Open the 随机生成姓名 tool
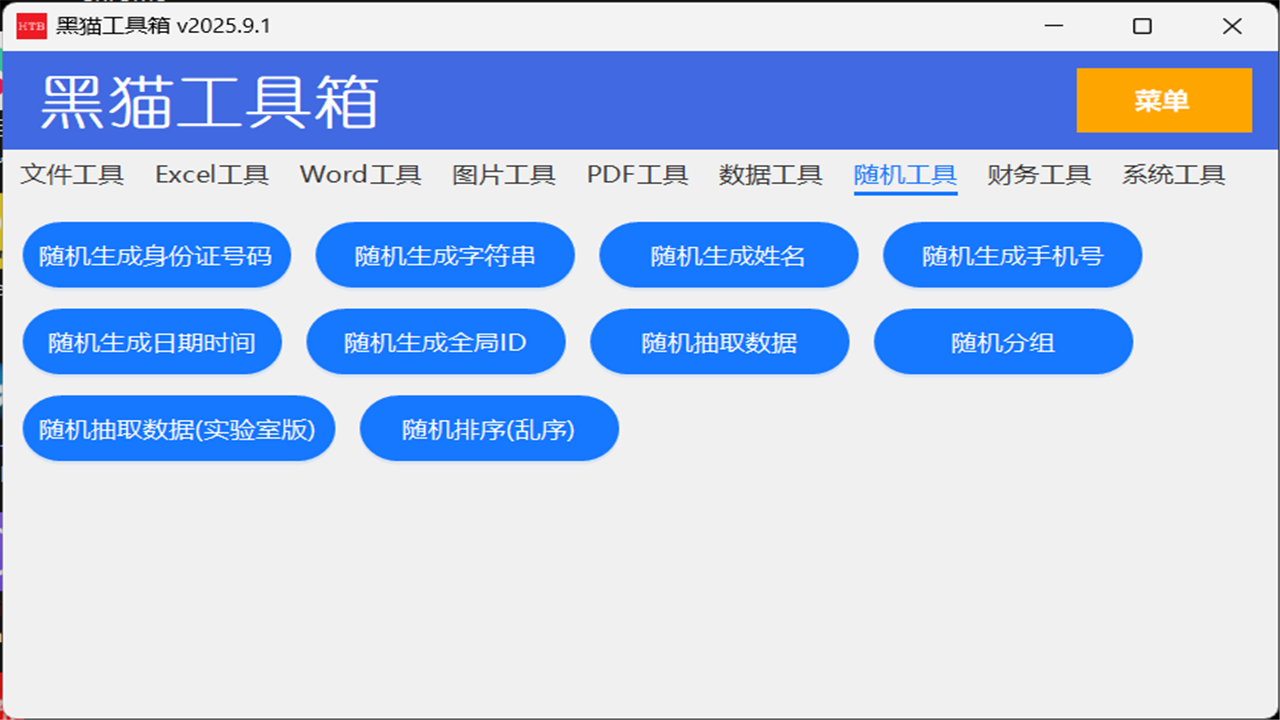The image size is (1280, 720). point(728,255)
